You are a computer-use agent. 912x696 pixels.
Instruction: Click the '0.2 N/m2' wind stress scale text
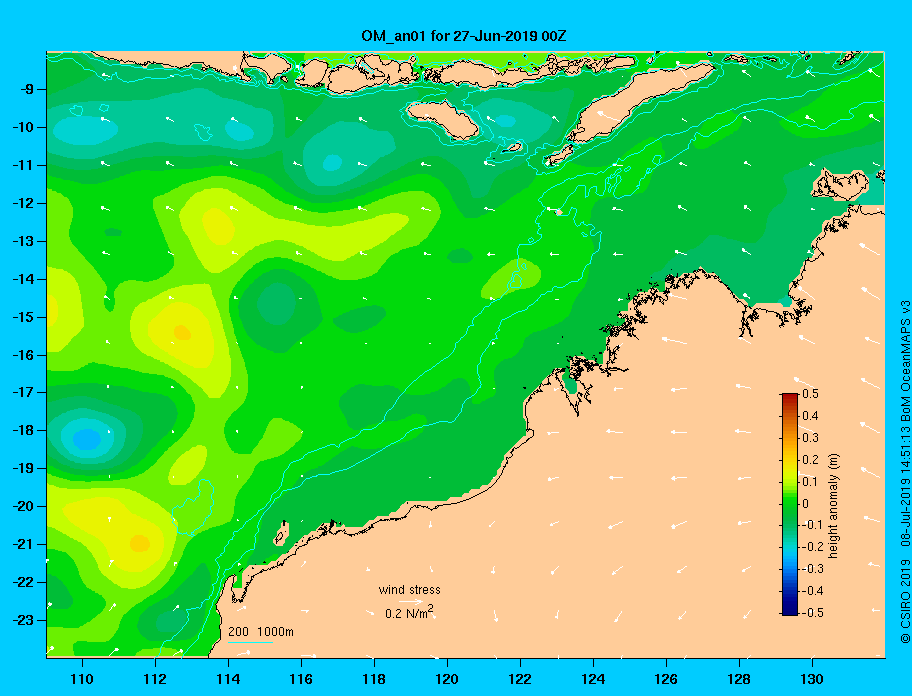[x=409, y=613]
